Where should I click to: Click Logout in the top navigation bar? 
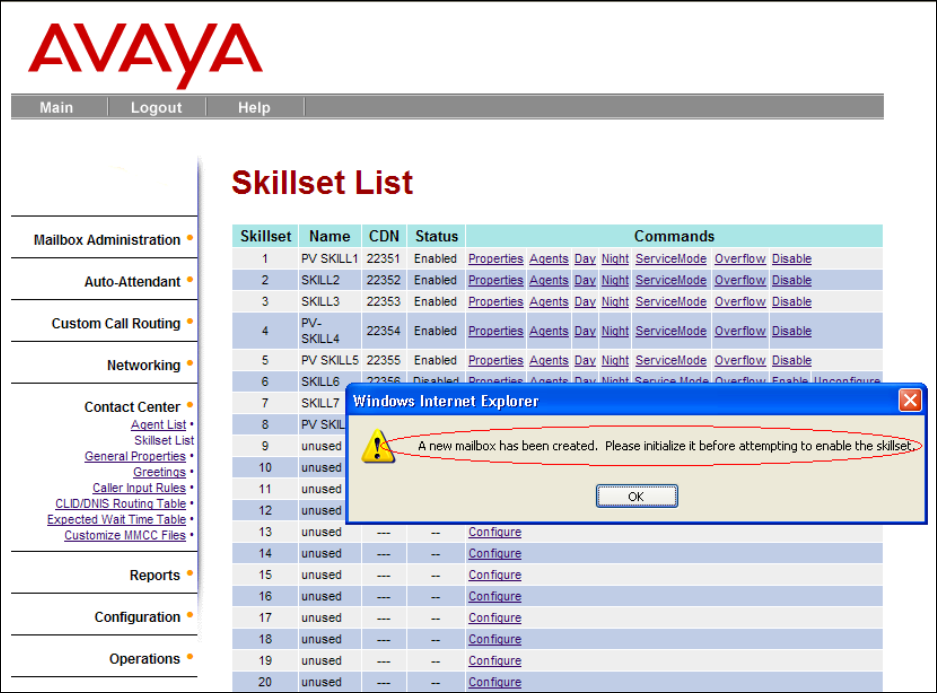point(156,108)
